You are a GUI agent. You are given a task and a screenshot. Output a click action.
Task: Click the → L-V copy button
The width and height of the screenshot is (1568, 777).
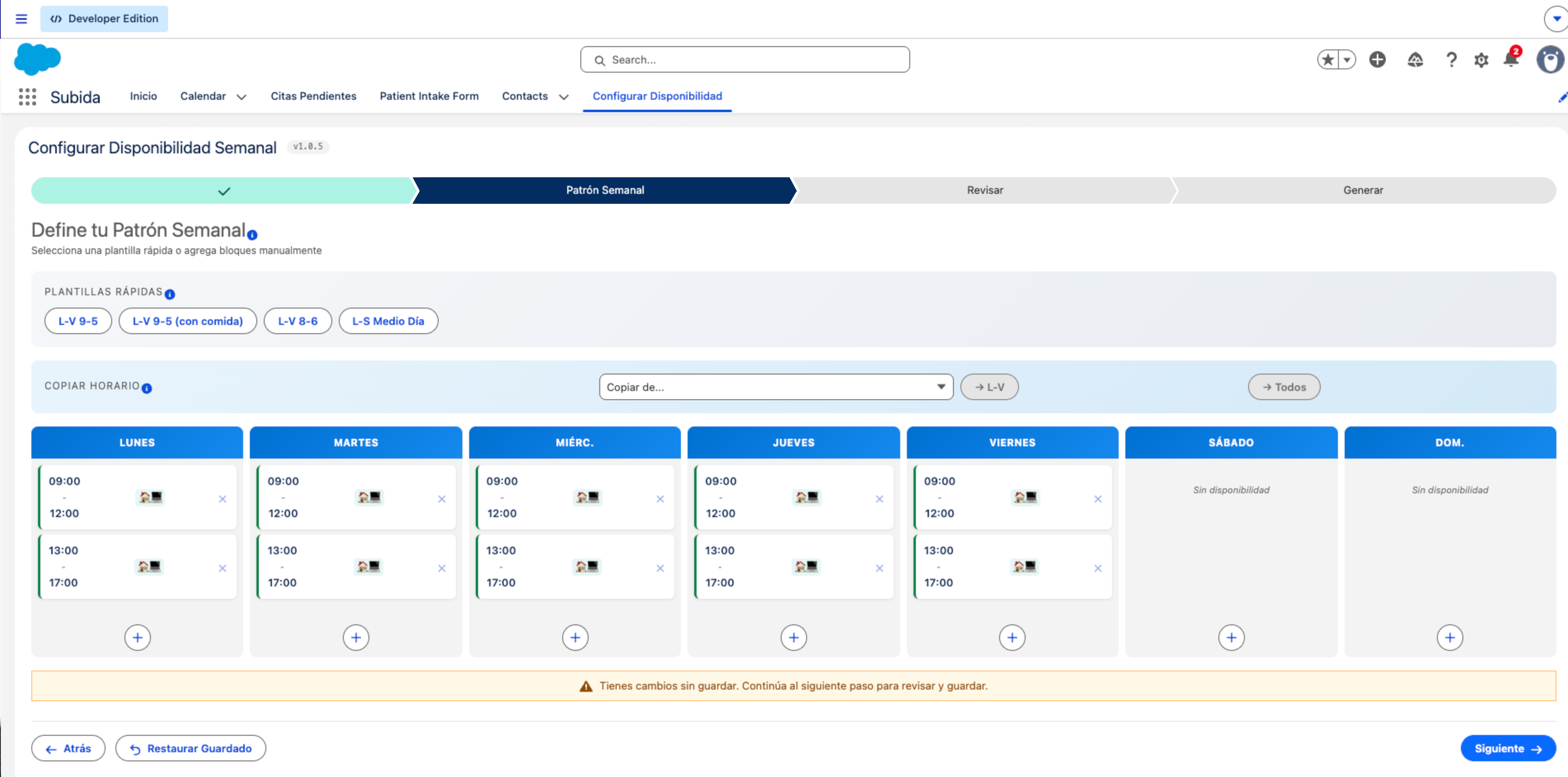click(x=989, y=387)
